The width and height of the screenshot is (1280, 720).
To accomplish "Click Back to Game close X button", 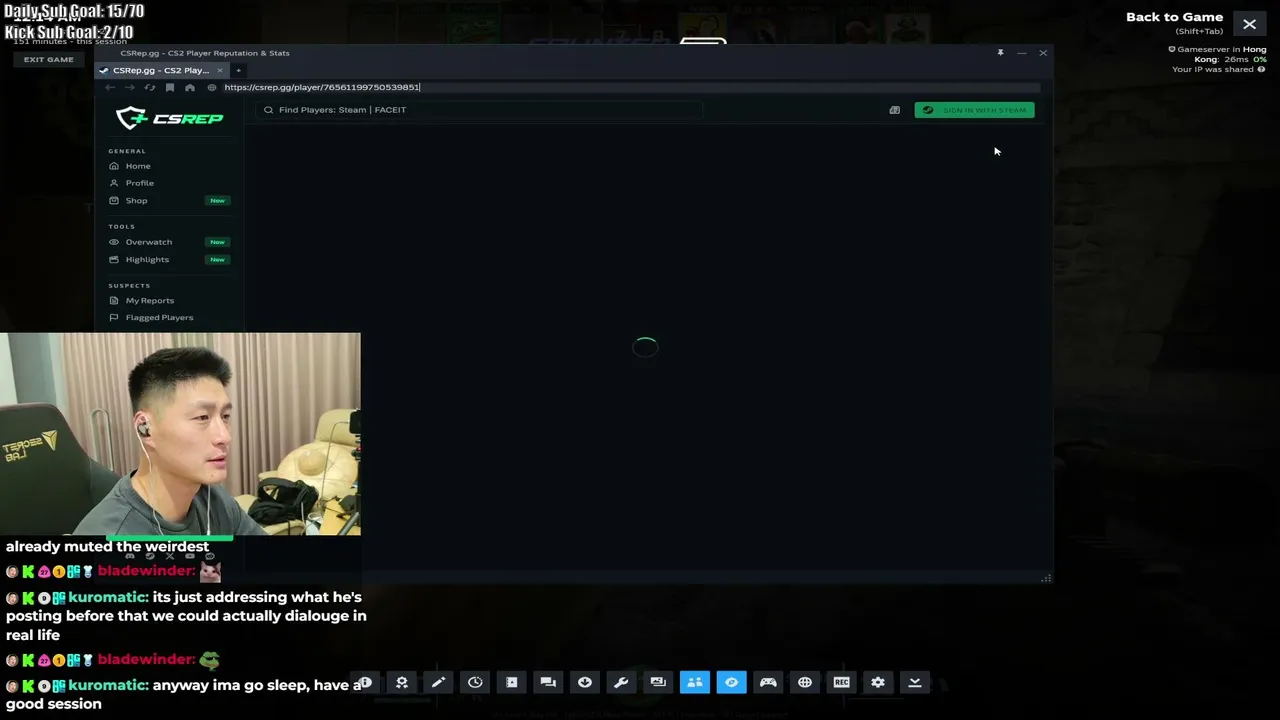I will (1249, 24).
